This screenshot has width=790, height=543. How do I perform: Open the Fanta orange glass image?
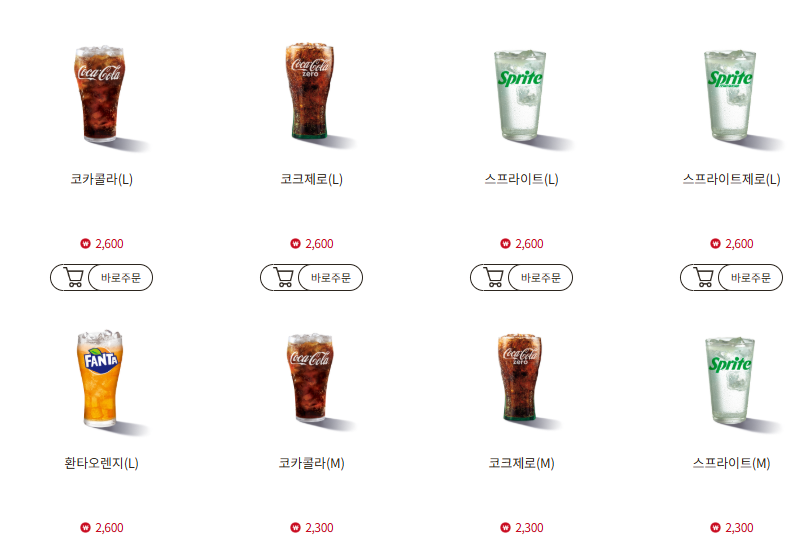[101, 383]
